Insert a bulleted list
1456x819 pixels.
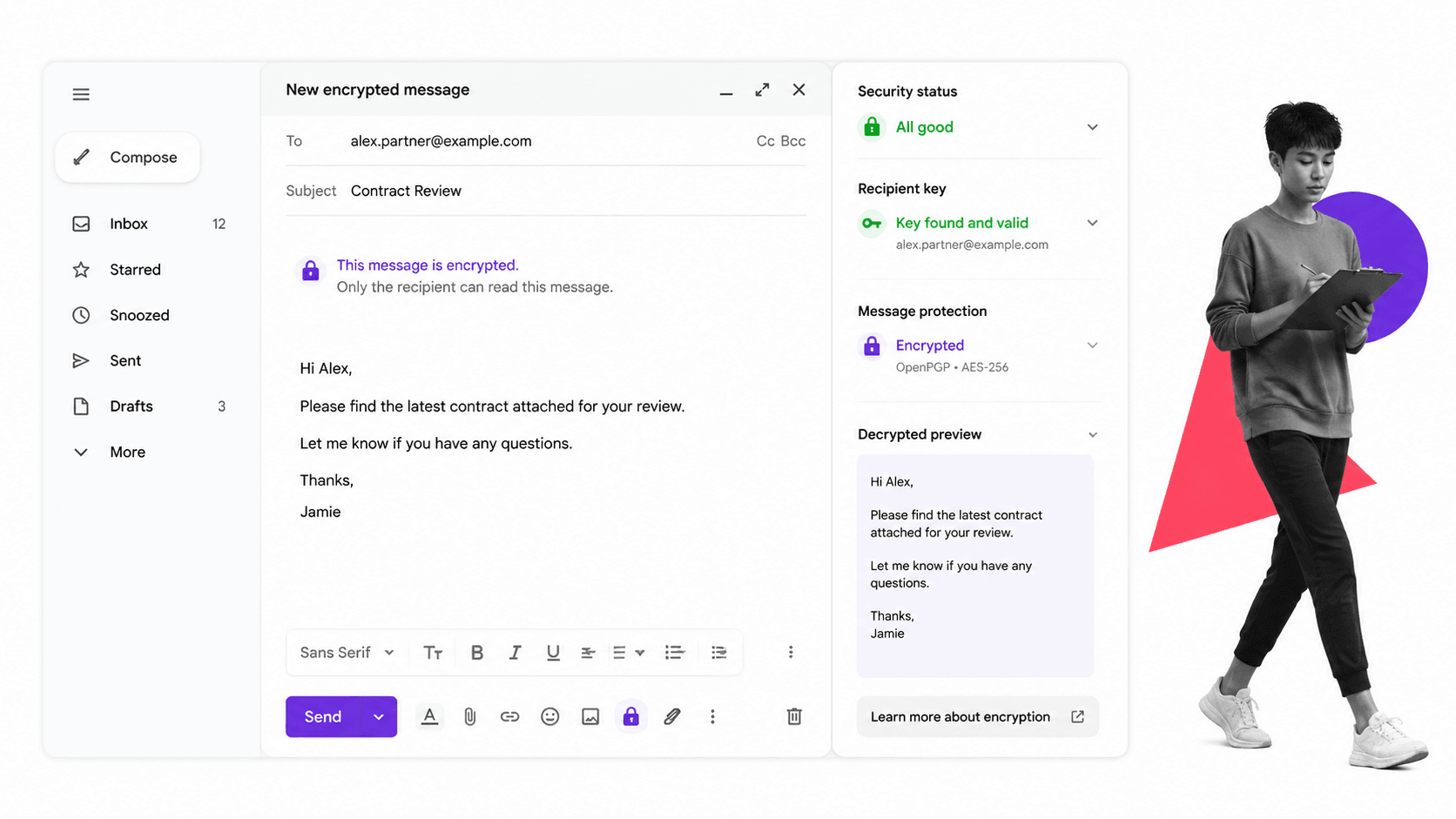coord(718,653)
